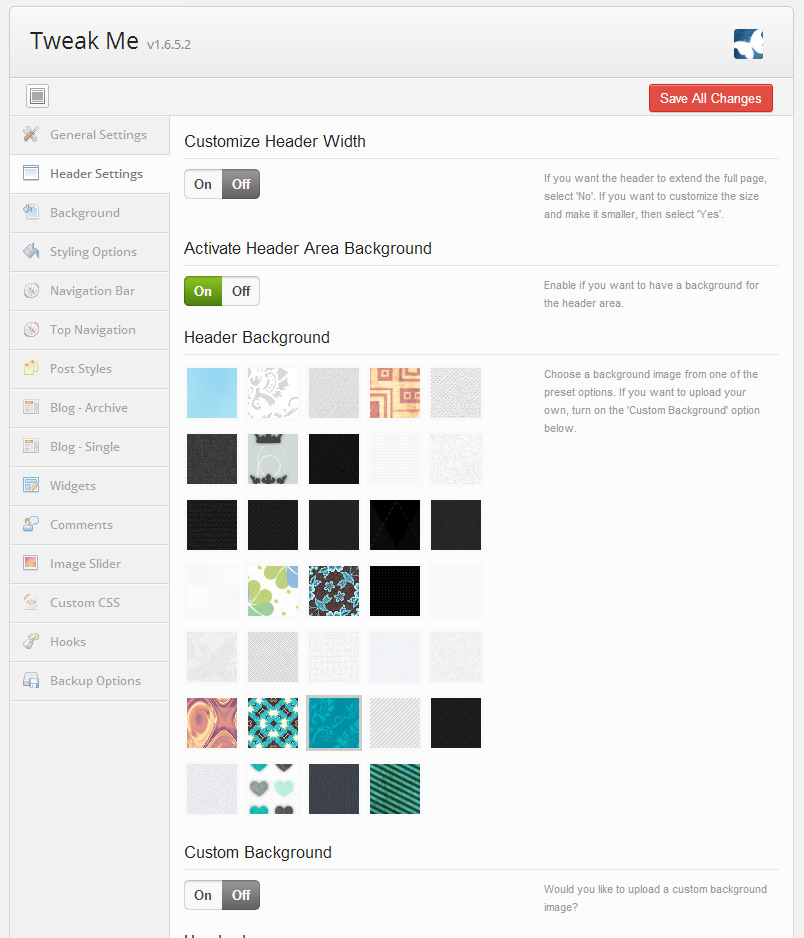Open the Custom CSS section
The image size is (804, 938).
pos(85,603)
